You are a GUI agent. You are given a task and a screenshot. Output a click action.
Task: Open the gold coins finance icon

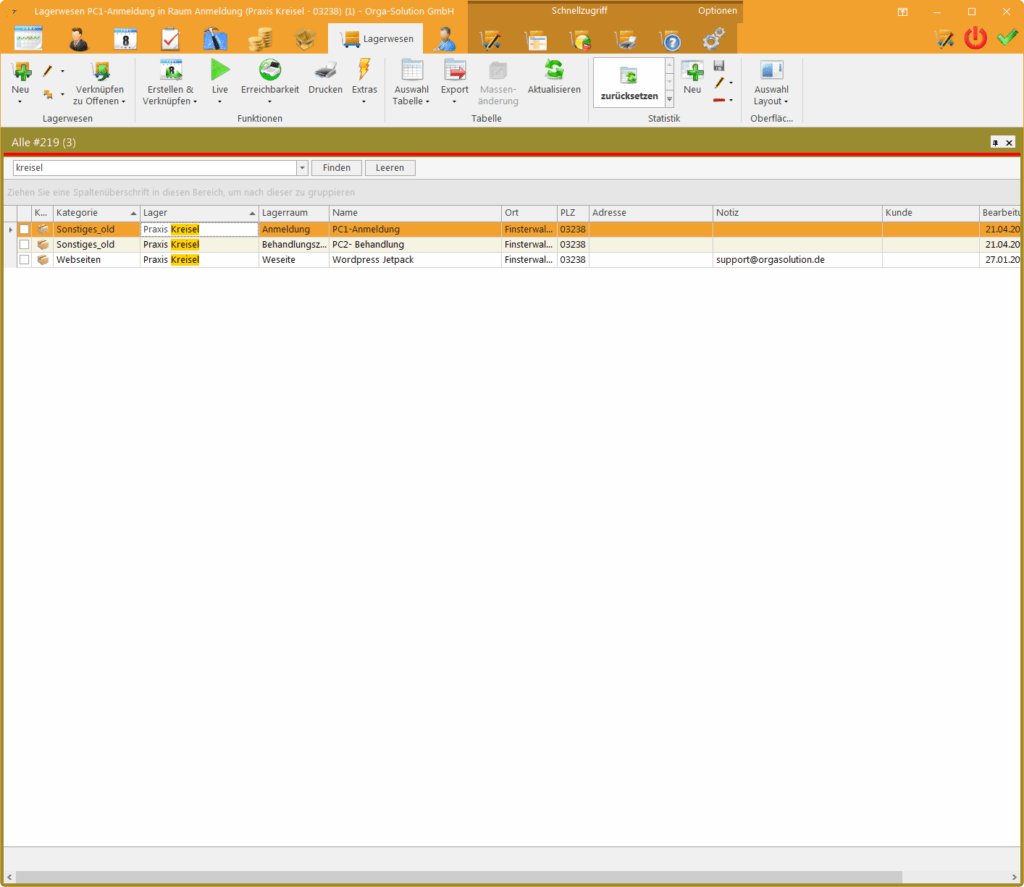260,39
